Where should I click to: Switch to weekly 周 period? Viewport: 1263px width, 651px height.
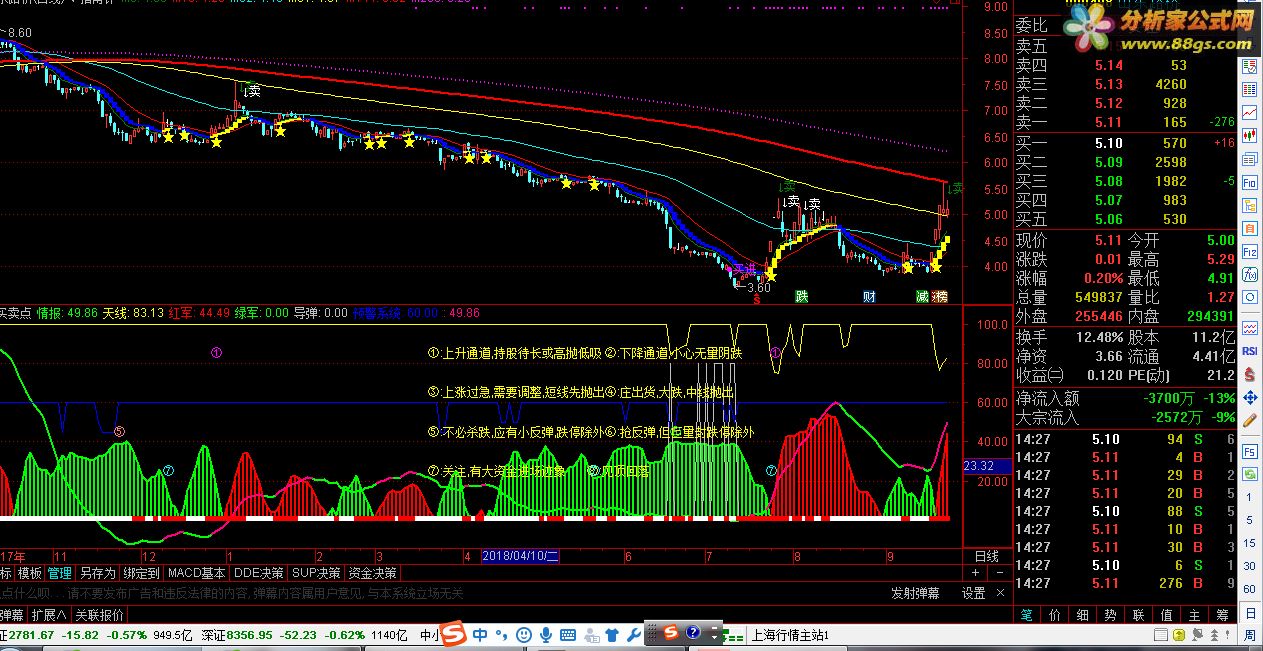(x=1248, y=637)
